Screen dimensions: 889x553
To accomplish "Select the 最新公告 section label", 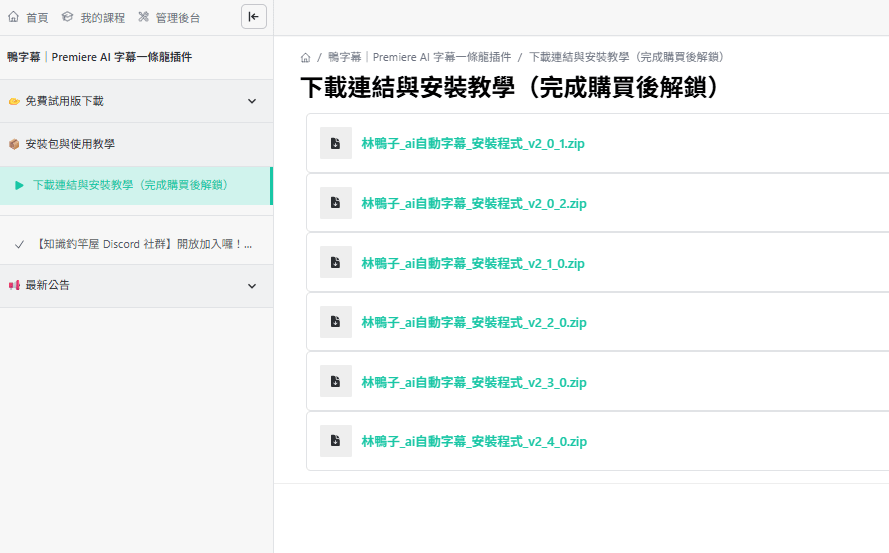I will click(x=47, y=285).
